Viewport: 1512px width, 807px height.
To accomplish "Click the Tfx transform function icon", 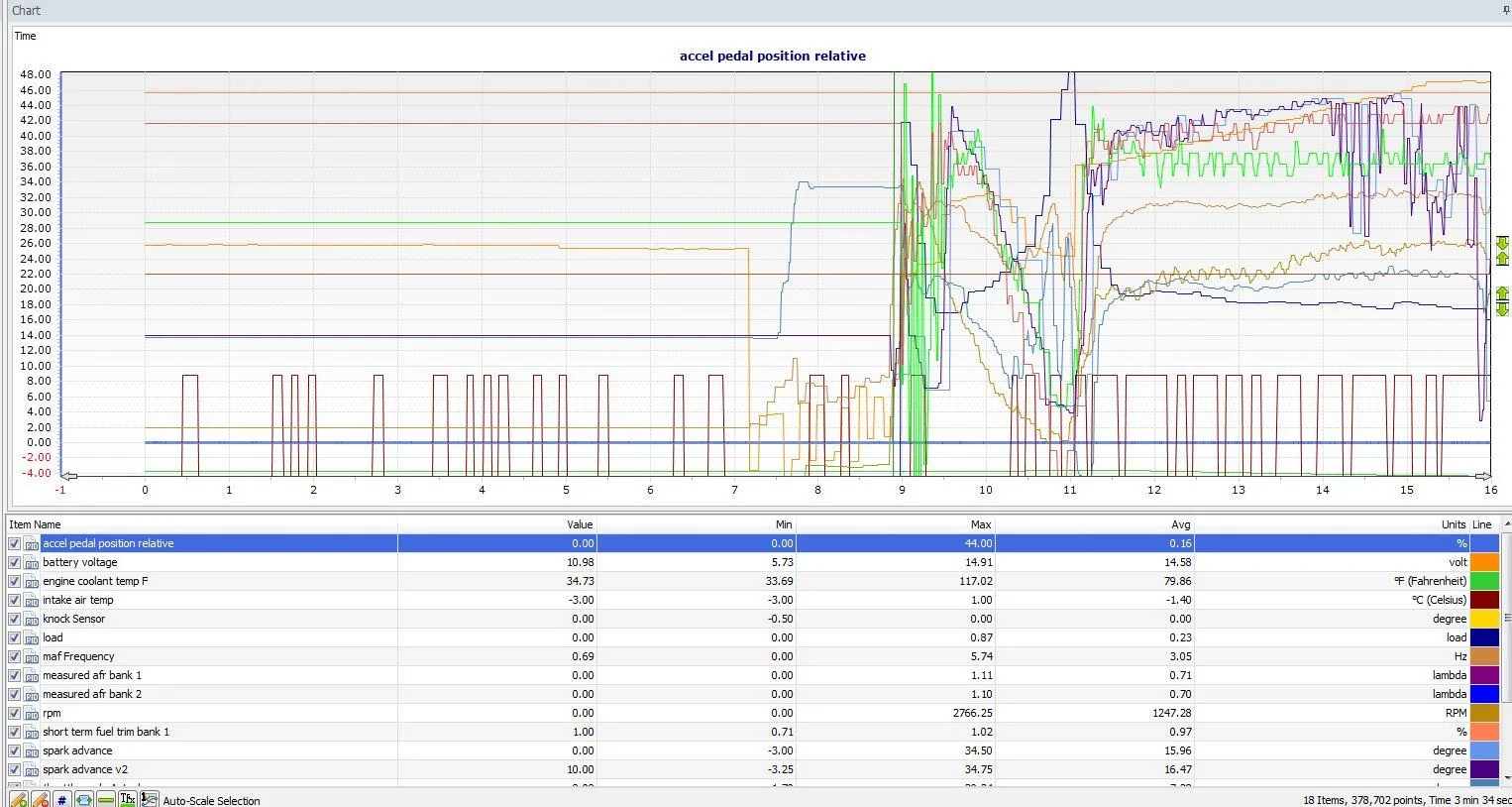I will 128,798.
